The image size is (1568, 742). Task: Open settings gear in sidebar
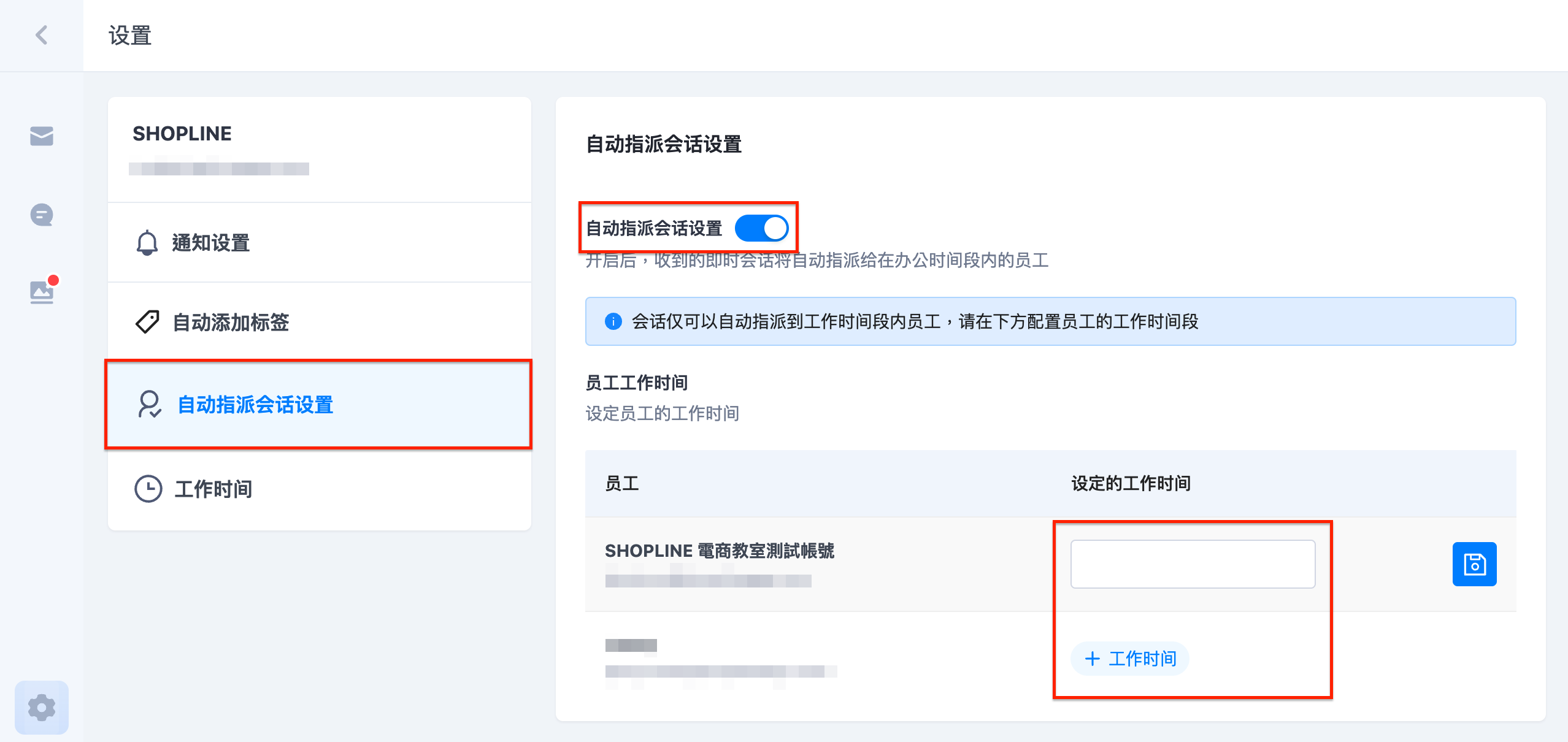pyautogui.click(x=42, y=707)
